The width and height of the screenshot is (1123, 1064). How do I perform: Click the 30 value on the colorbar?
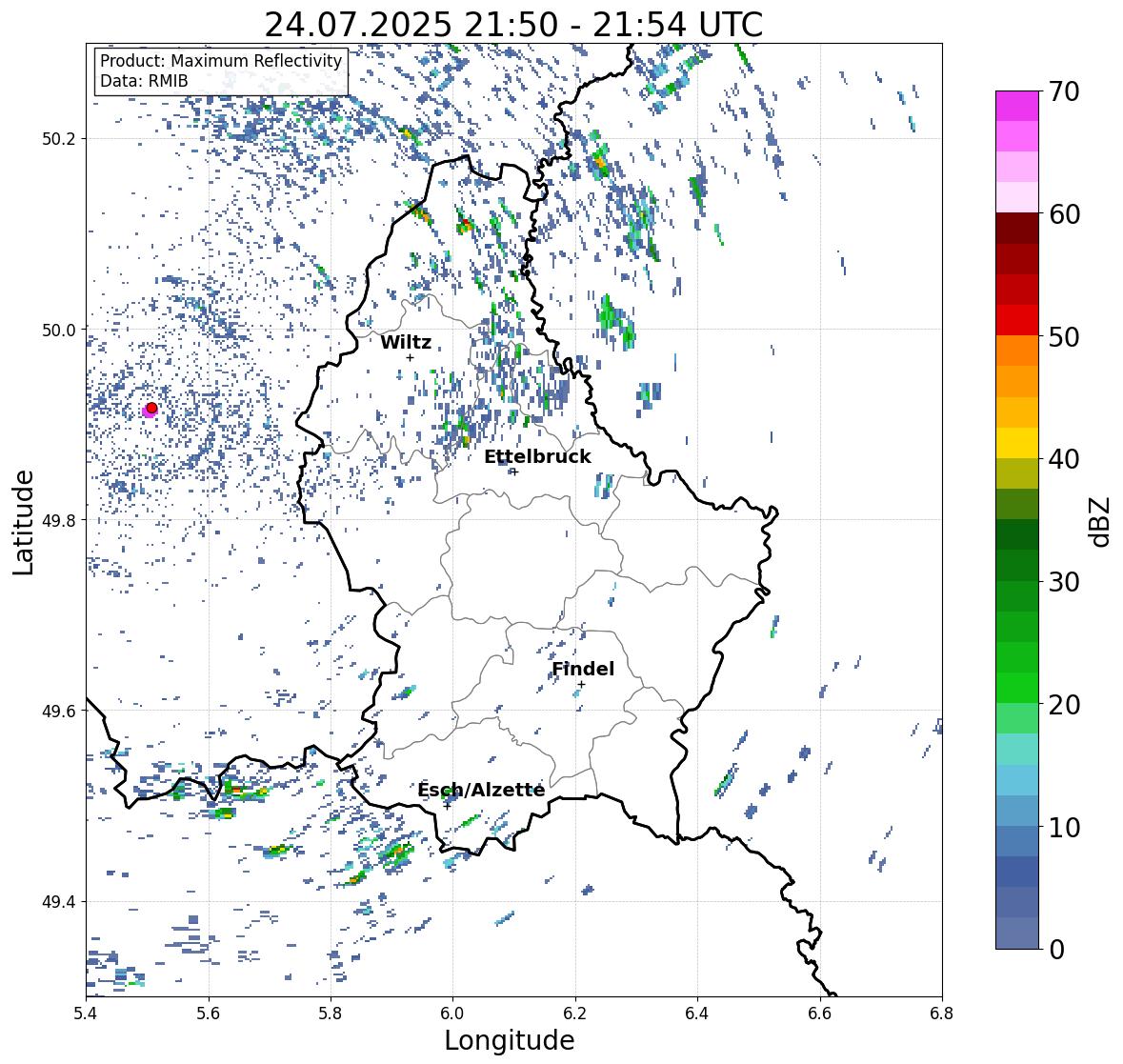point(1064,582)
